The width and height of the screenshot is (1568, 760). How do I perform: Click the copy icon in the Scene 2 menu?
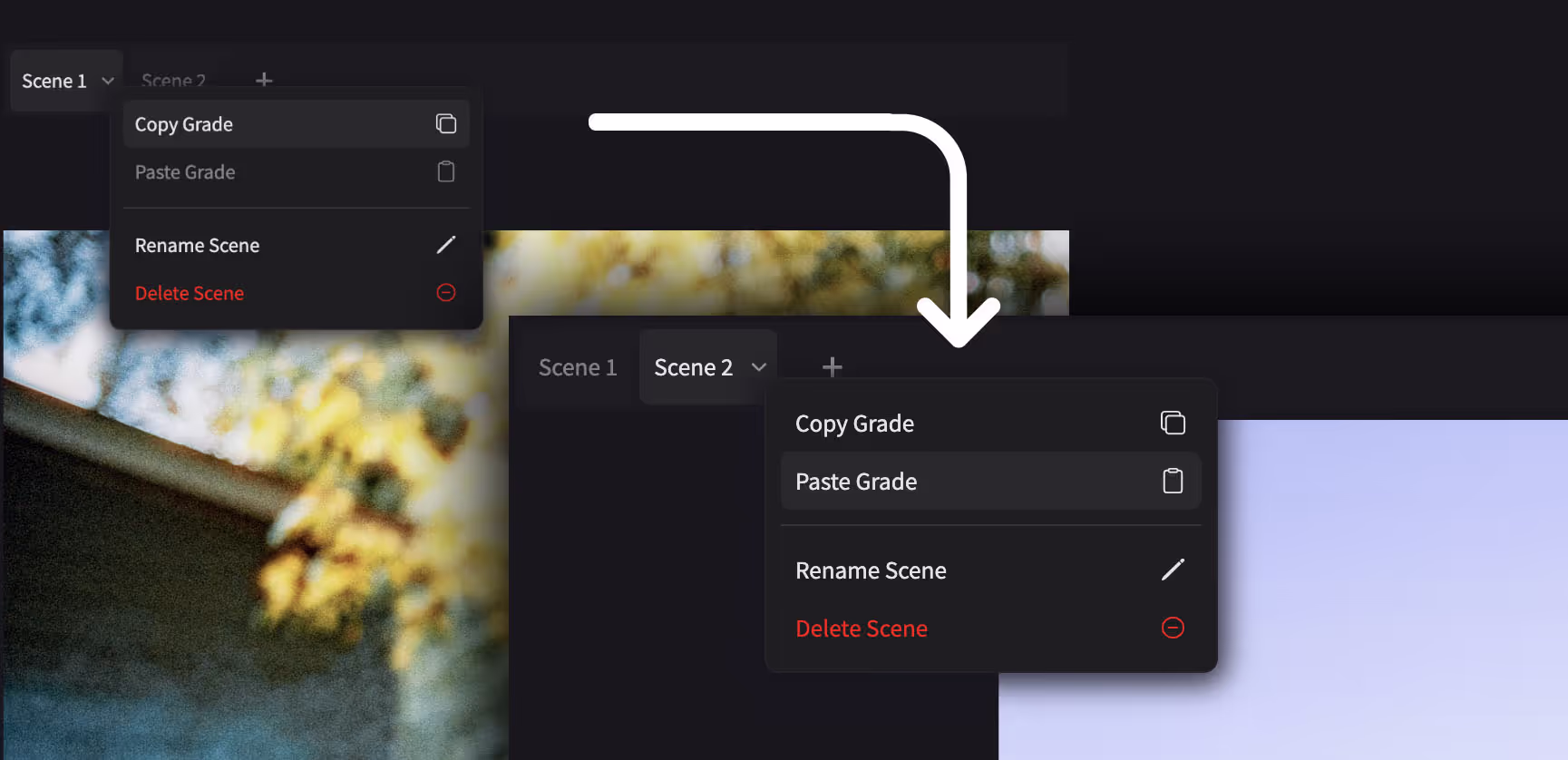pyautogui.click(x=1173, y=423)
